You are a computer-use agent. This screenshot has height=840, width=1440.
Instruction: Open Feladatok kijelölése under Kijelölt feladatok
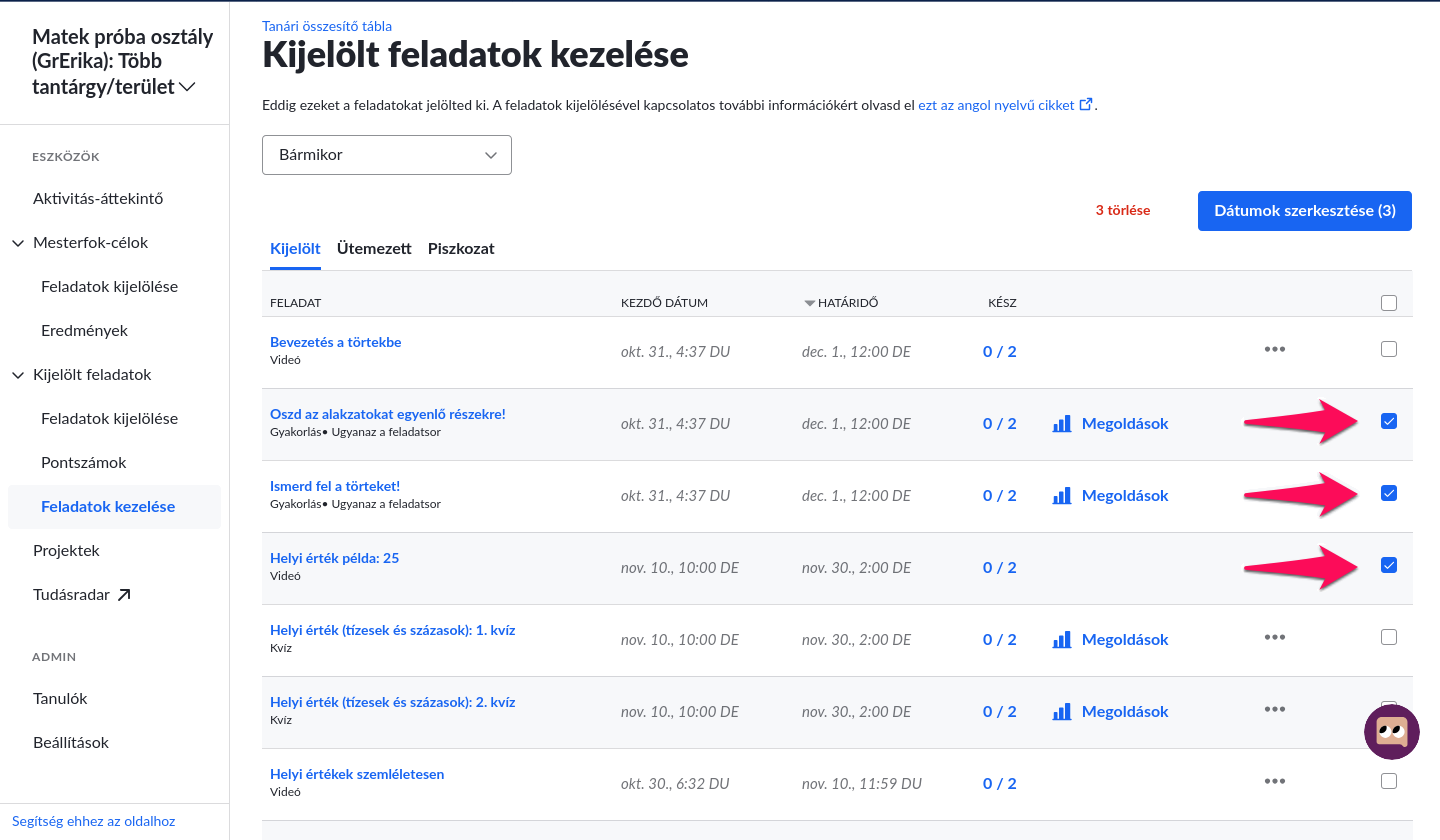pos(109,419)
